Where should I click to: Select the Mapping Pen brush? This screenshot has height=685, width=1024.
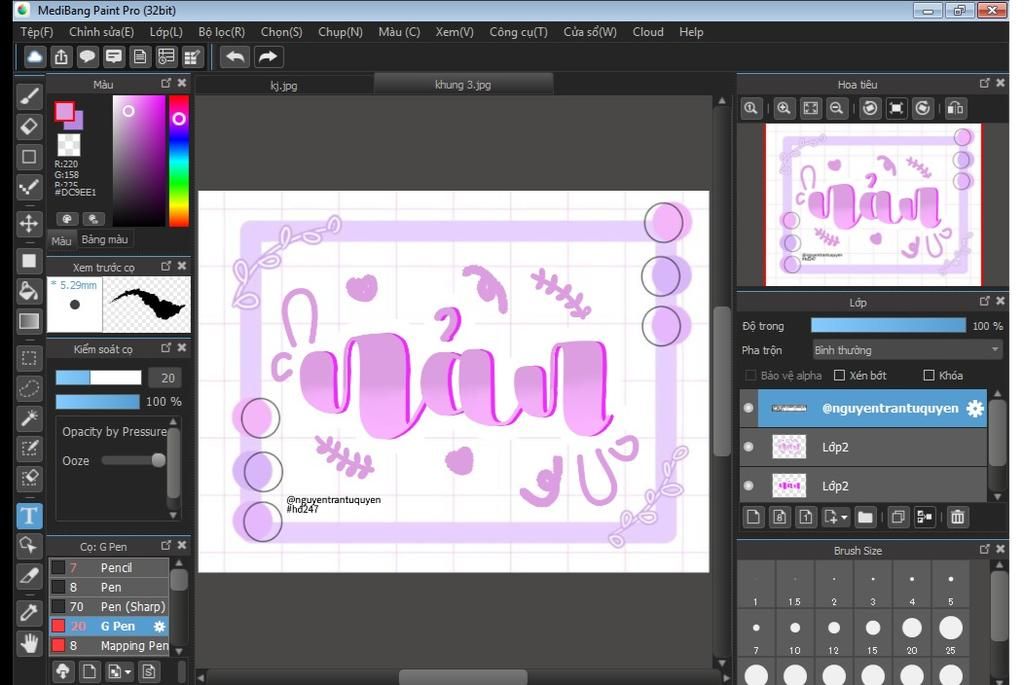point(108,646)
